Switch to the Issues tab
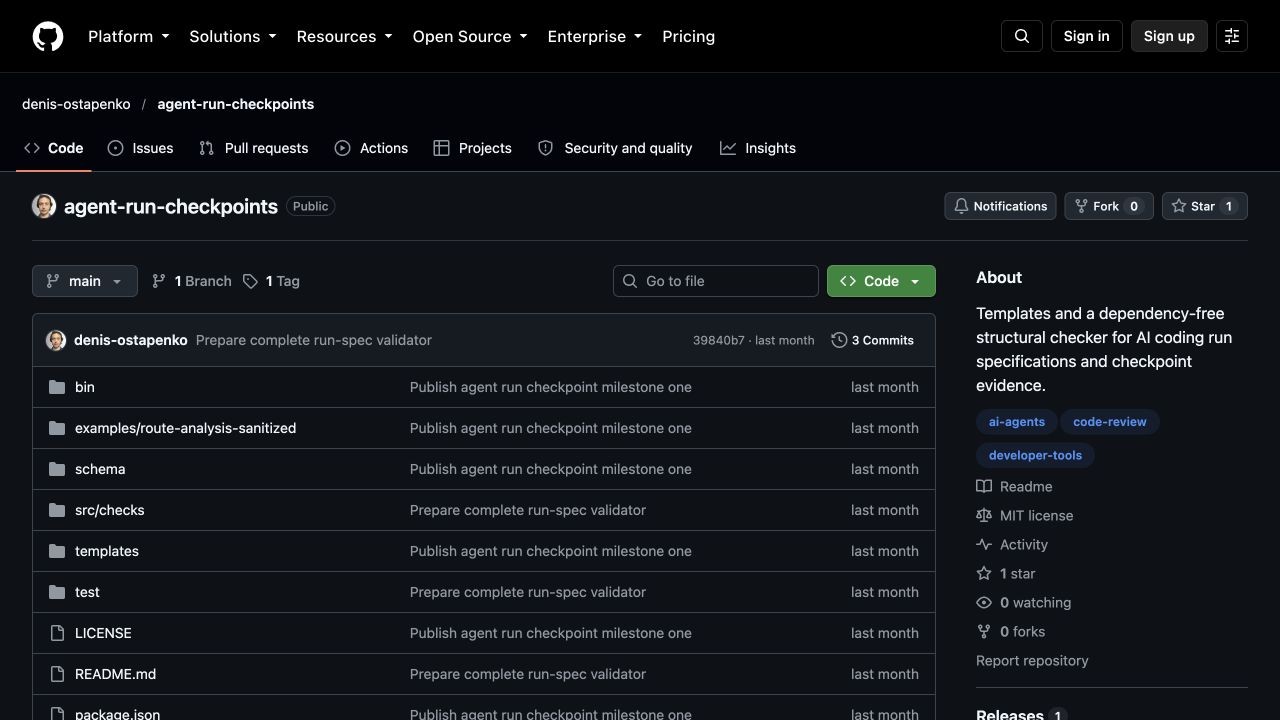Viewport: 1280px width, 720px height. tap(141, 148)
